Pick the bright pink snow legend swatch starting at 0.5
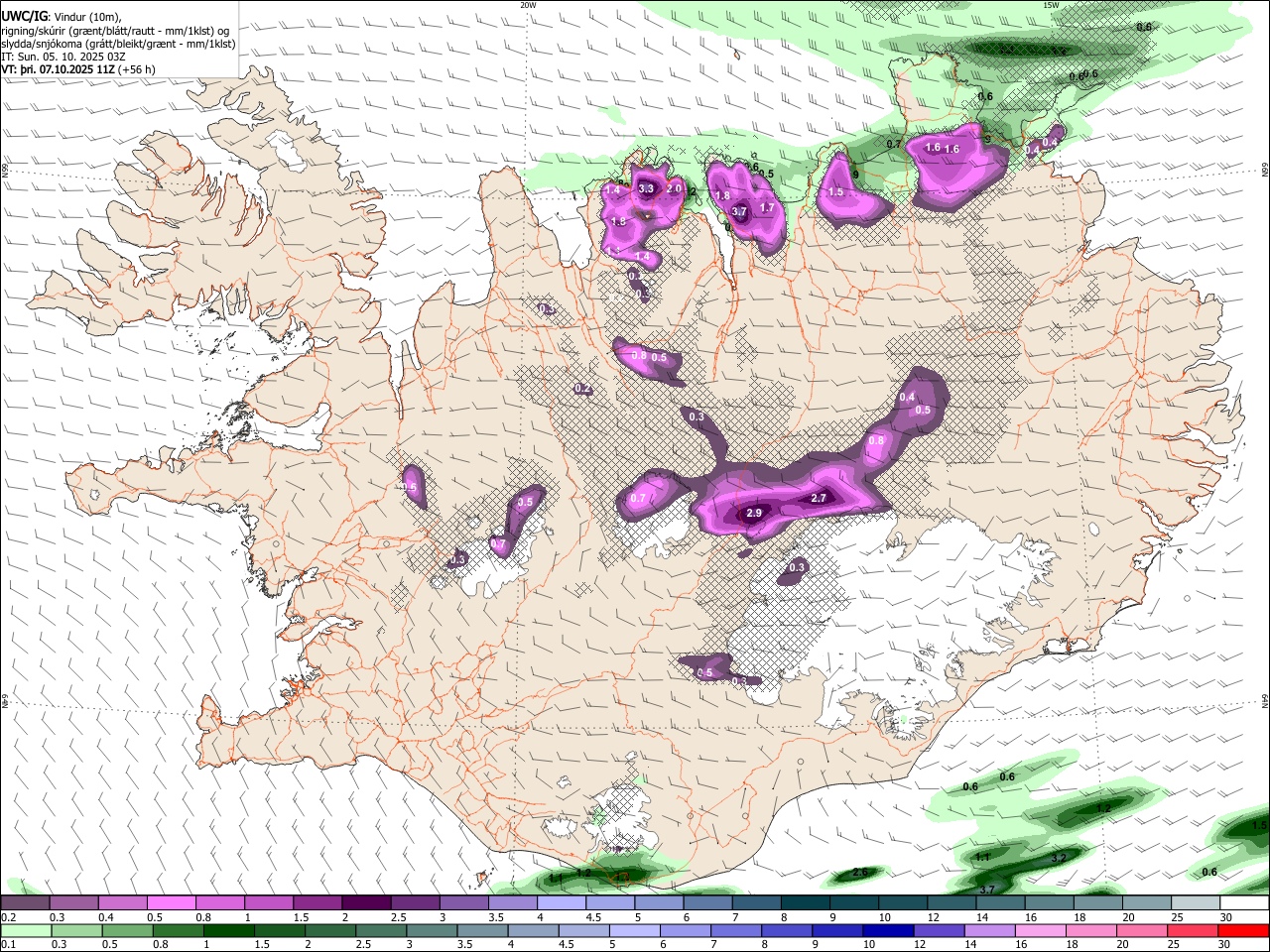Screen dimensions: 1270x952 click(x=171, y=903)
